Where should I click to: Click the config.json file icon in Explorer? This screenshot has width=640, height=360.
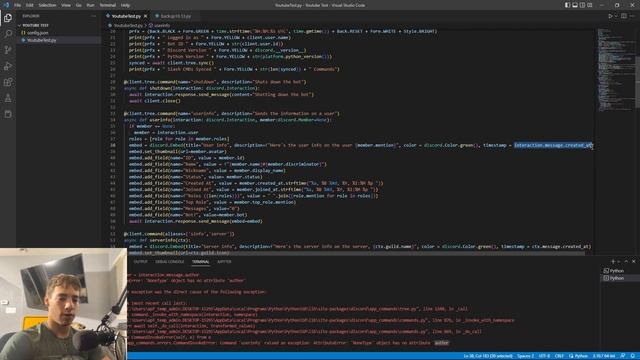[23, 33]
